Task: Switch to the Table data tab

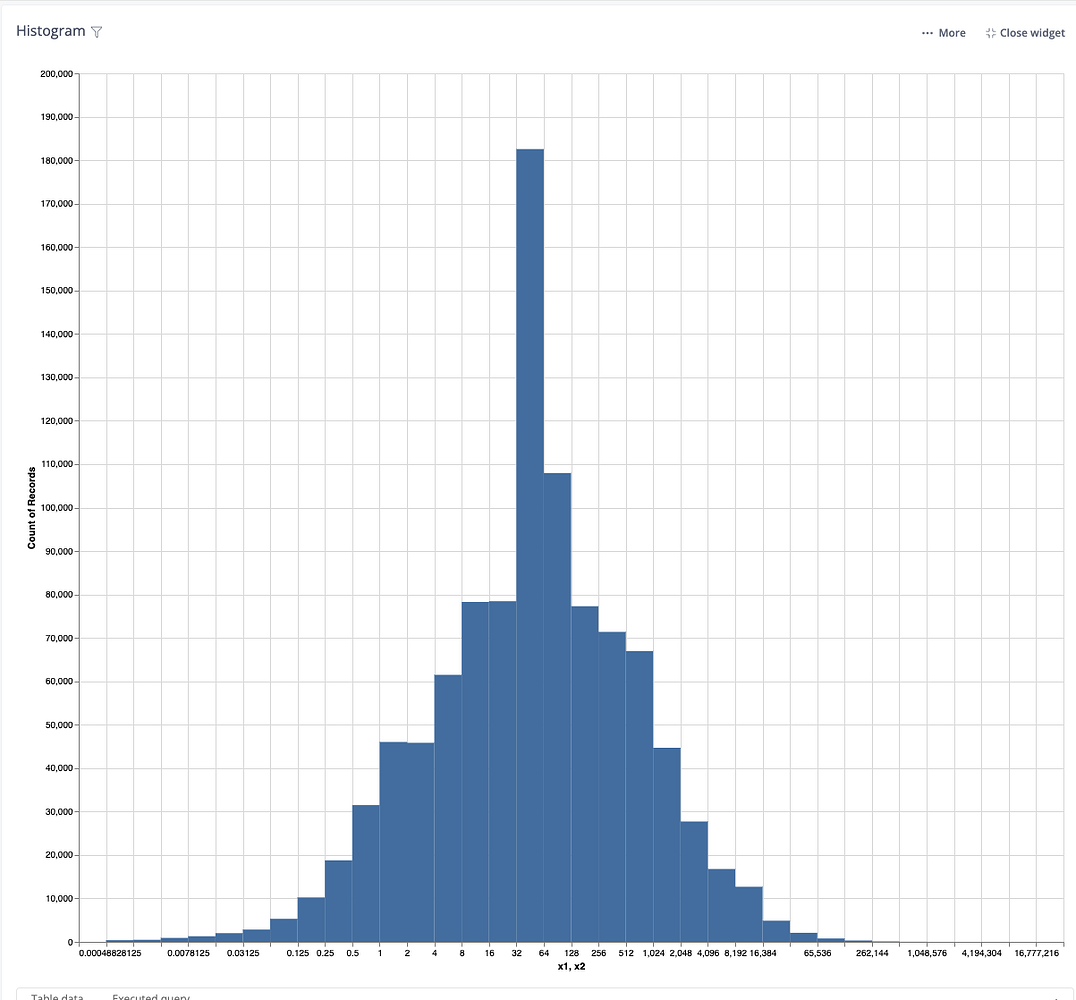Action: pos(57,996)
